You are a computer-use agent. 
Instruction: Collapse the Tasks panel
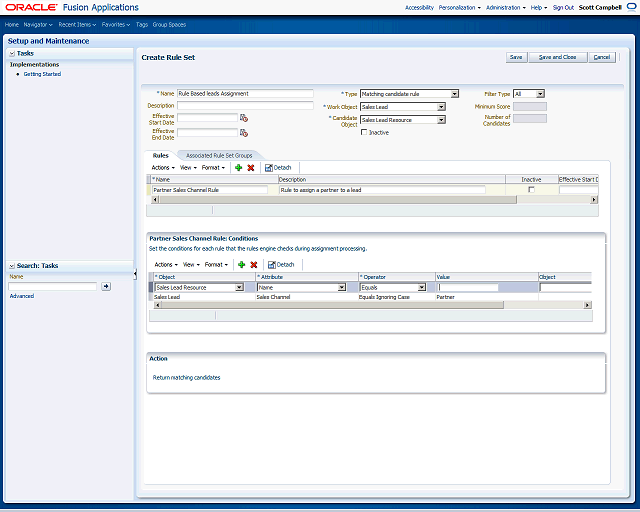pyautogui.click(x=12, y=53)
